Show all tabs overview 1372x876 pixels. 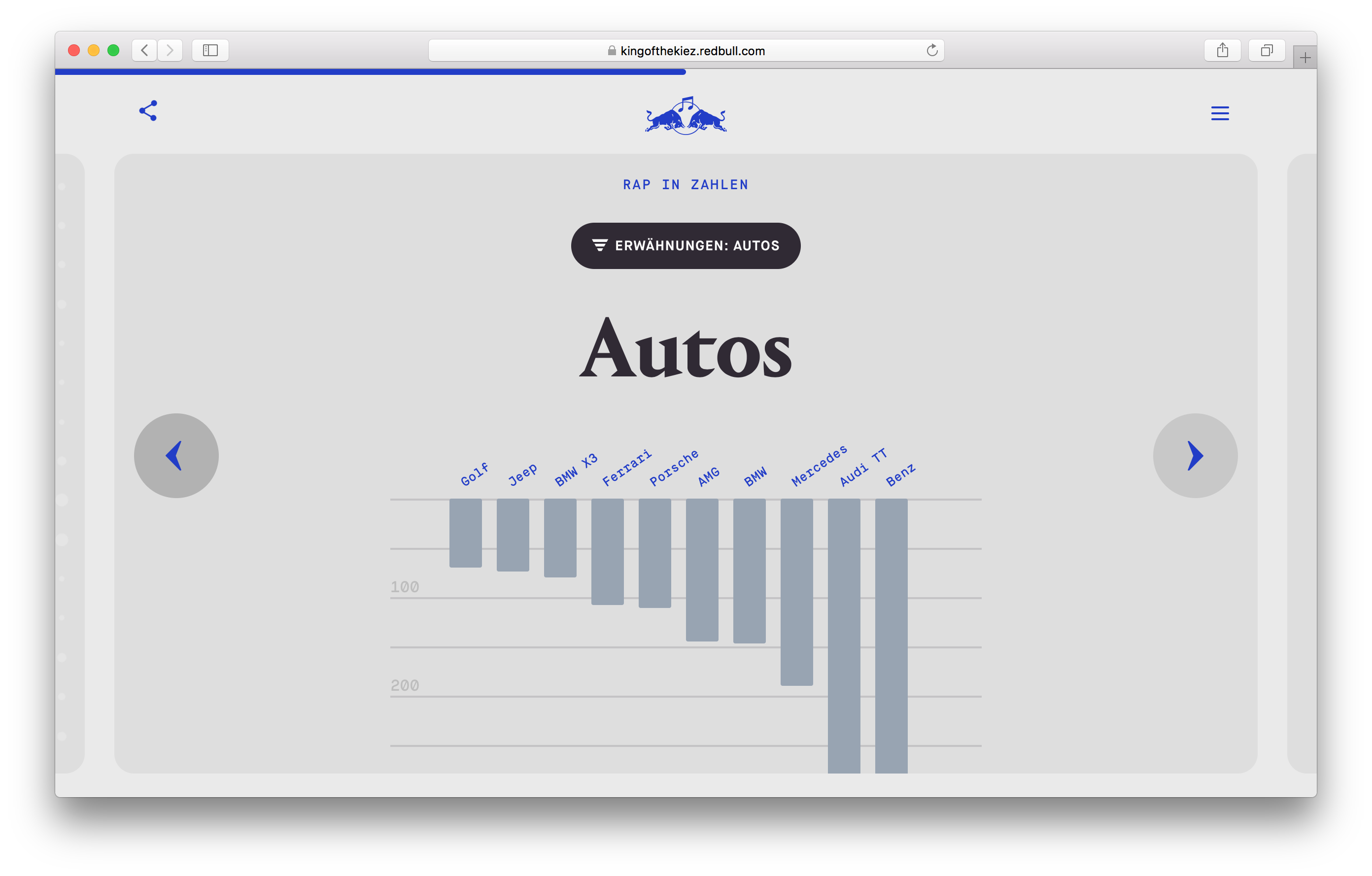tap(1266, 50)
